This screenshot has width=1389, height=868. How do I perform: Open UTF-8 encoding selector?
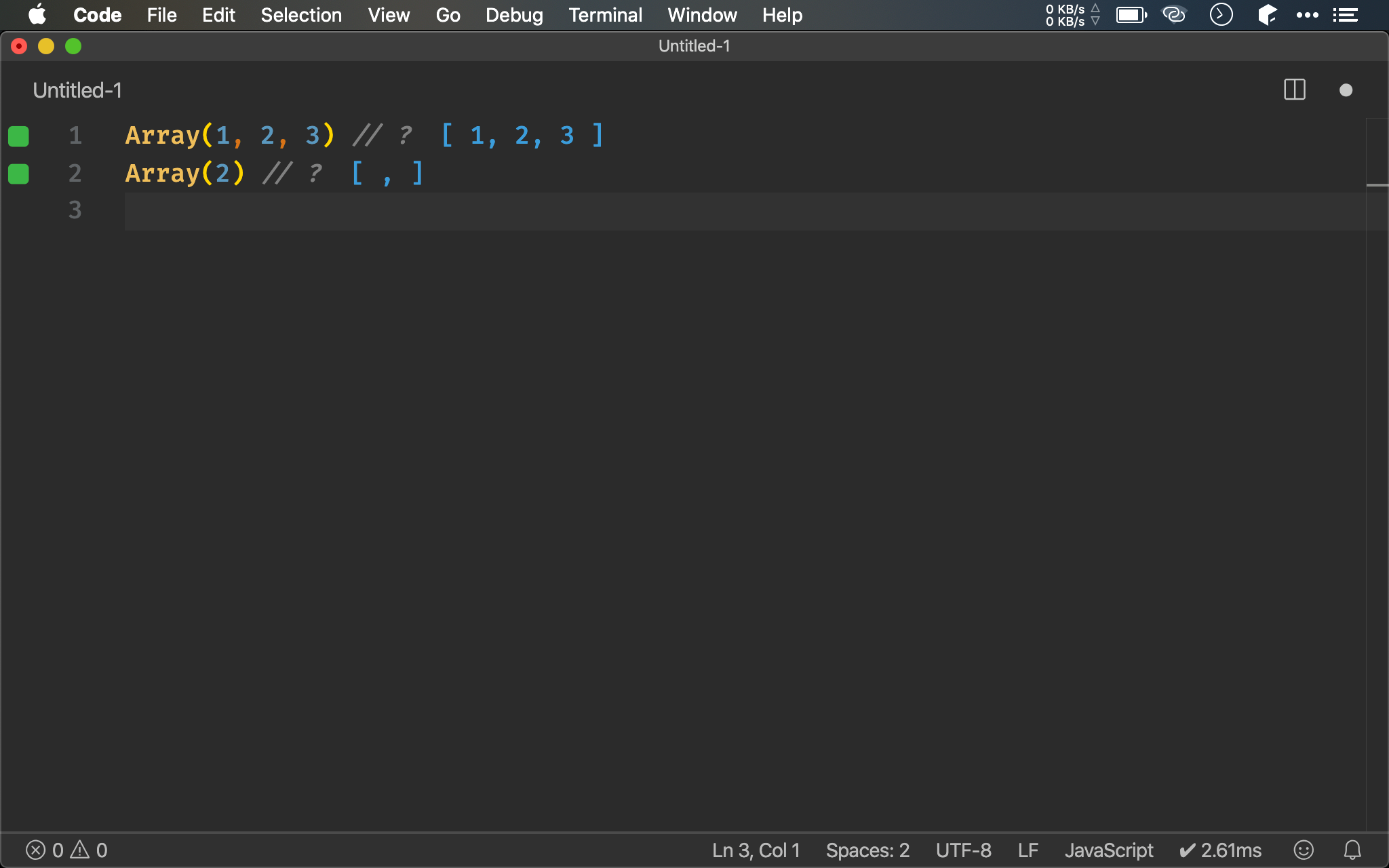click(963, 850)
